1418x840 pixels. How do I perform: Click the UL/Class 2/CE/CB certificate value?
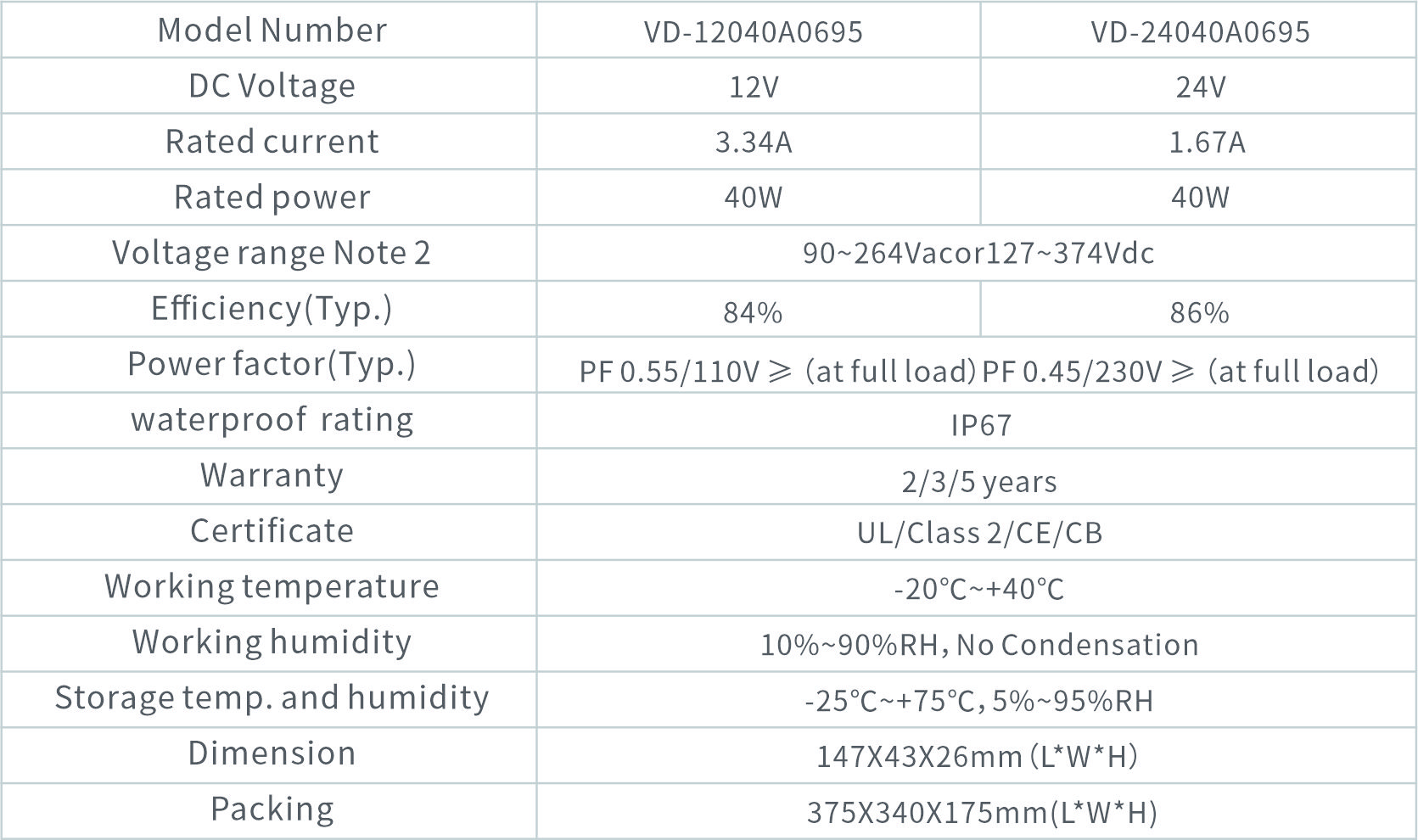(979, 533)
